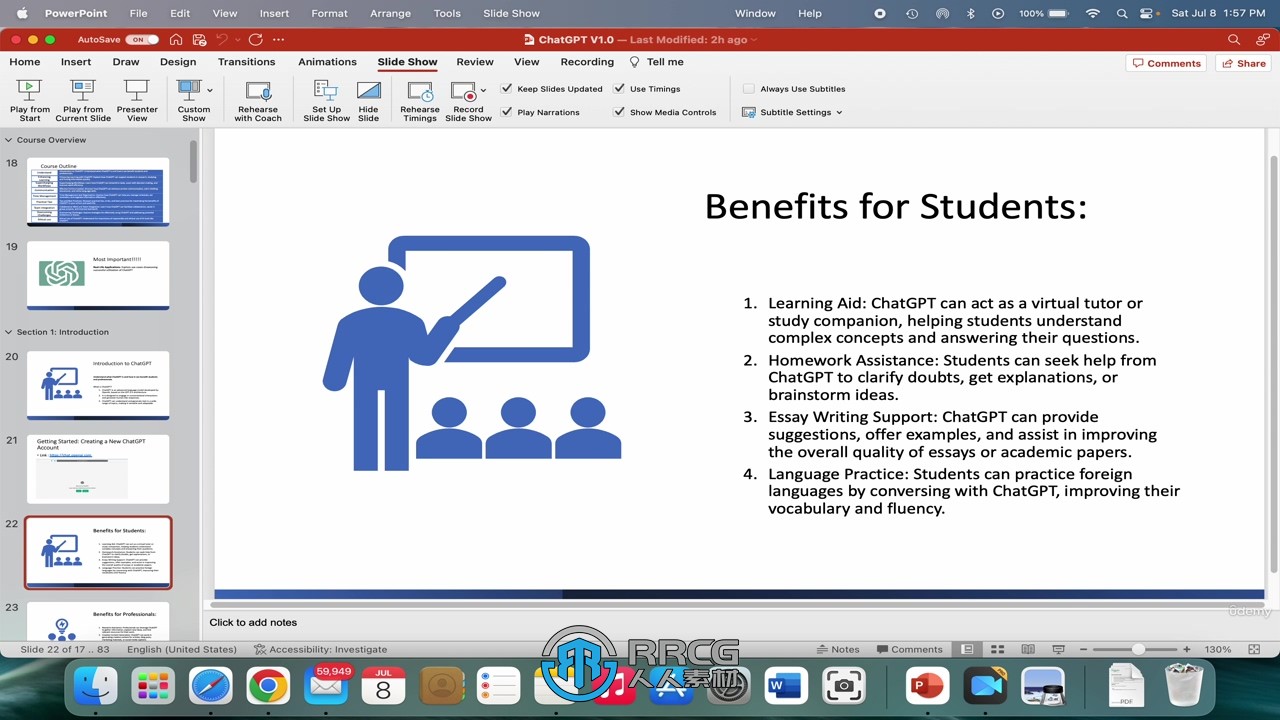Adjust the zoom slider handle
Viewport: 1280px width, 720px height.
coord(1138,649)
